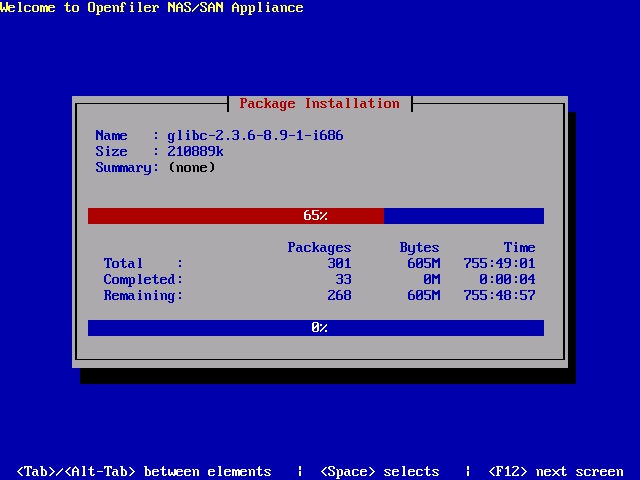Click the Completed row label
The image size is (640, 480).
tap(142, 280)
